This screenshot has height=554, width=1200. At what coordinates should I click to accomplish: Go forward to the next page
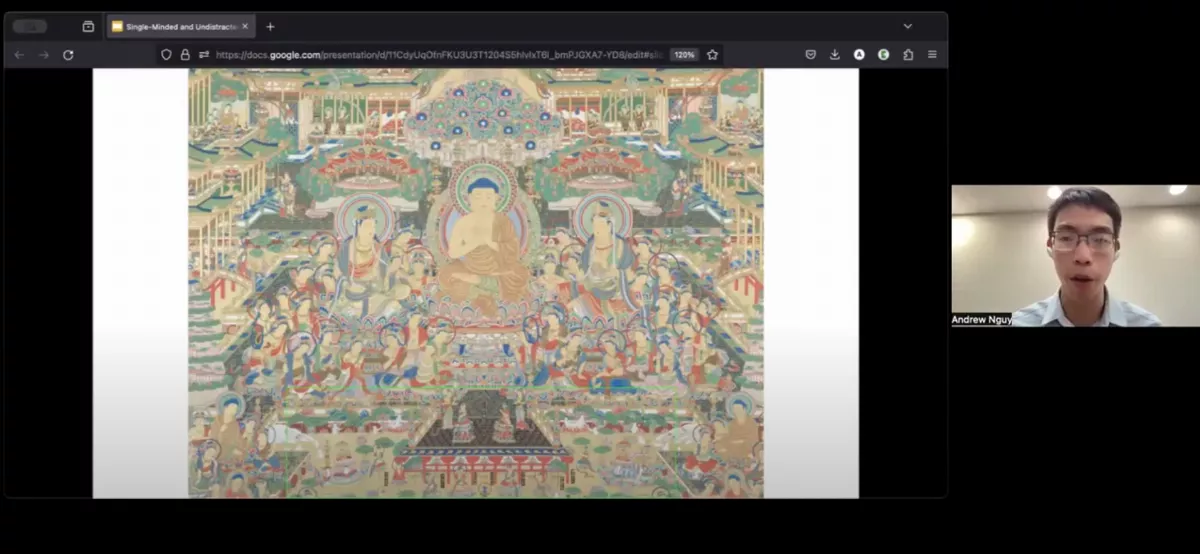coord(44,55)
